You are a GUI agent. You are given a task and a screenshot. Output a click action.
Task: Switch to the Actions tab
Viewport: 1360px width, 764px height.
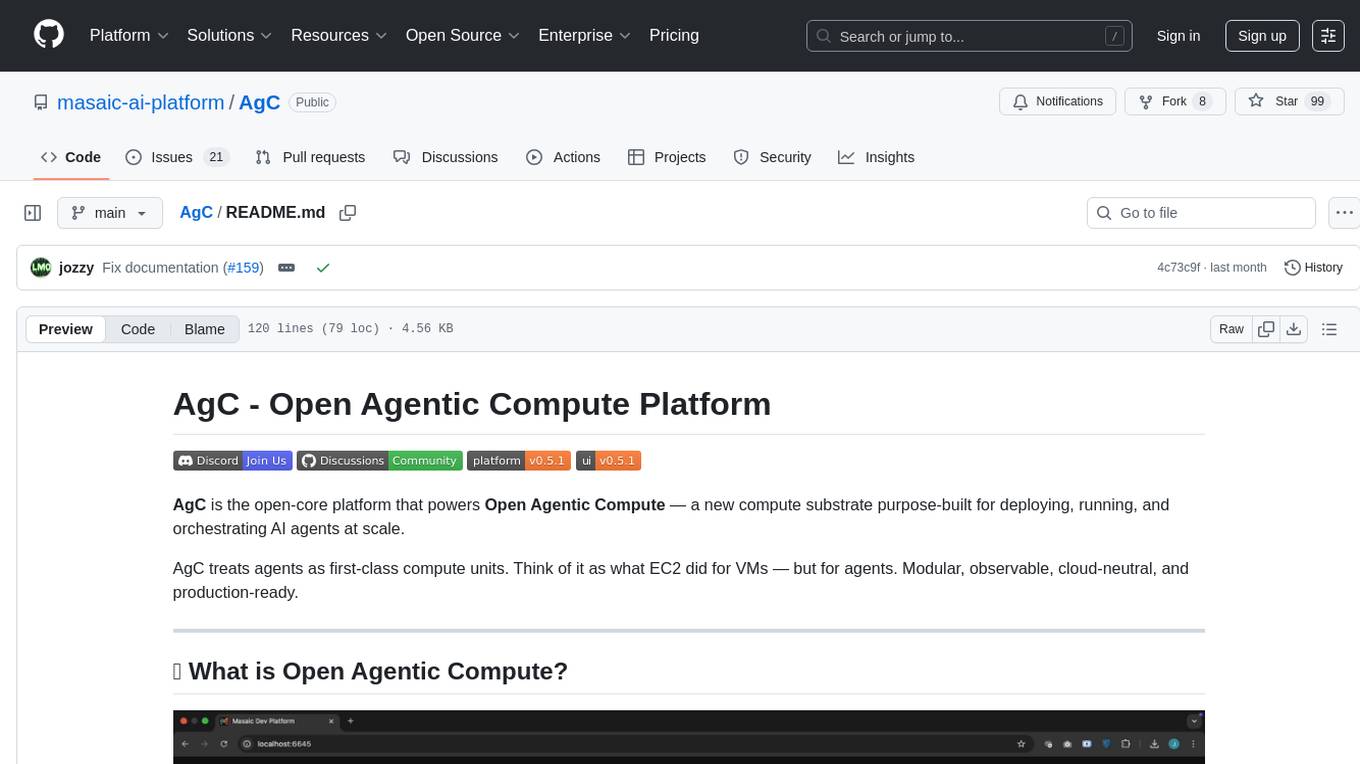click(x=563, y=157)
